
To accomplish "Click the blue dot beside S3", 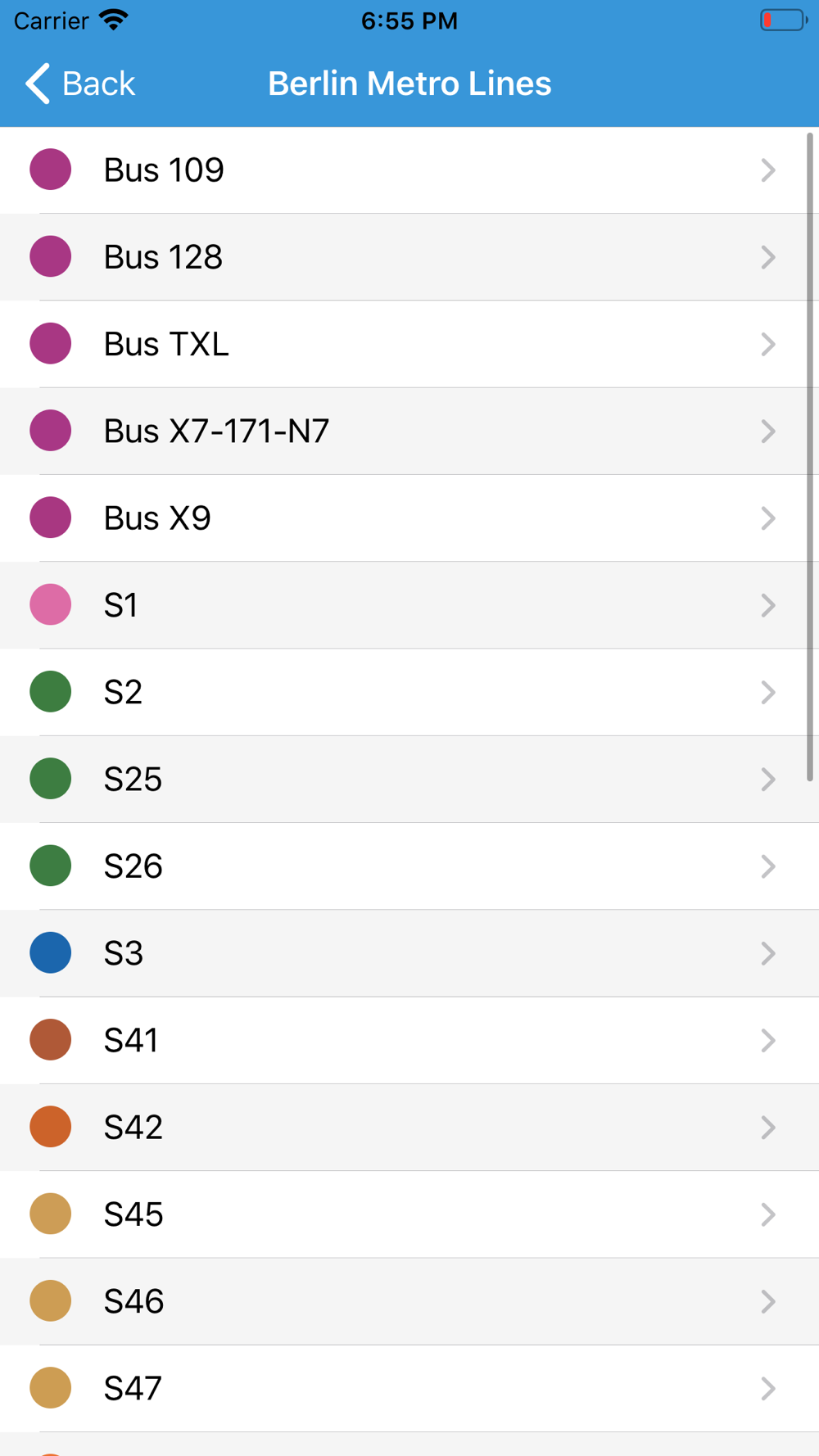I will pyautogui.click(x=51, y=952).
